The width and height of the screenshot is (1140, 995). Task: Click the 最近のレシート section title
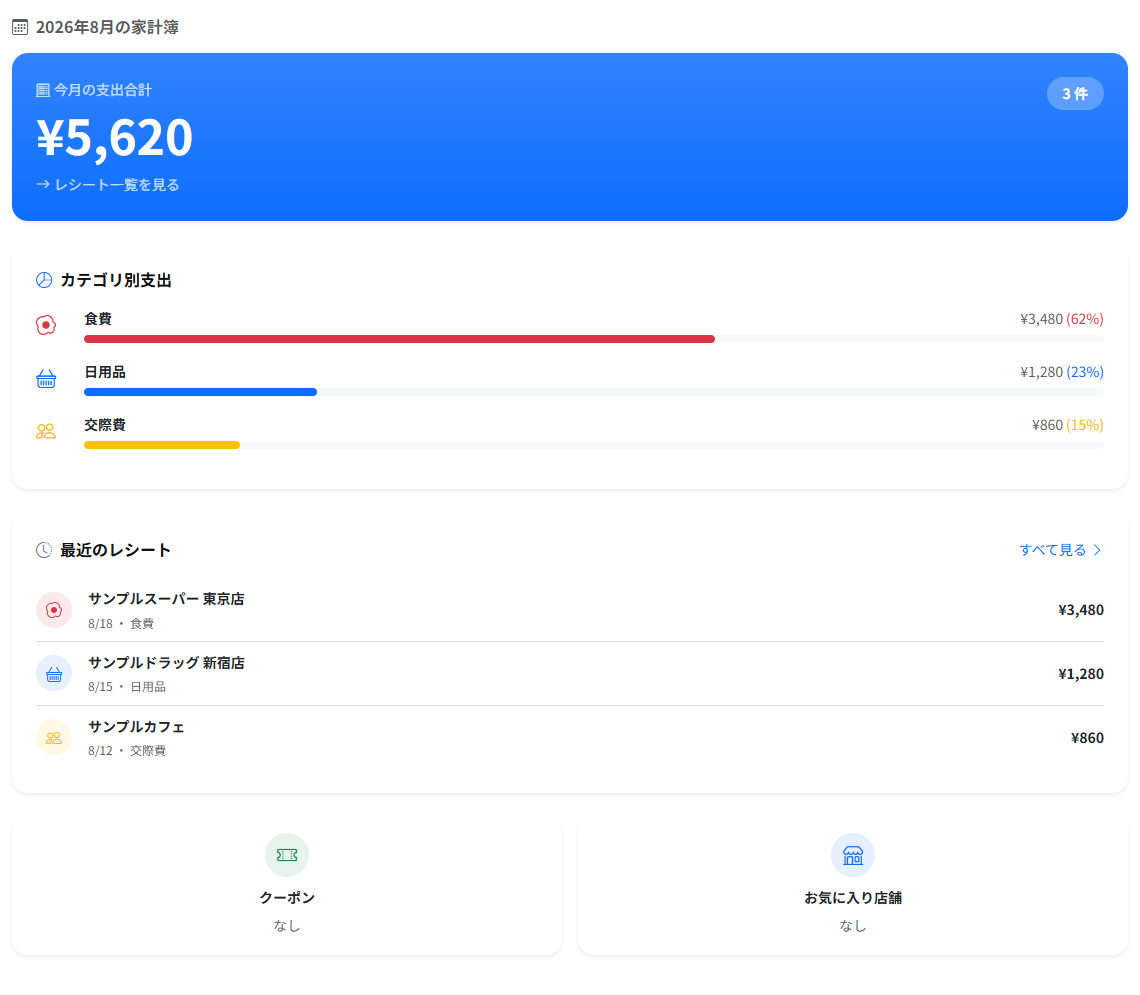click(x=116, y=550)
